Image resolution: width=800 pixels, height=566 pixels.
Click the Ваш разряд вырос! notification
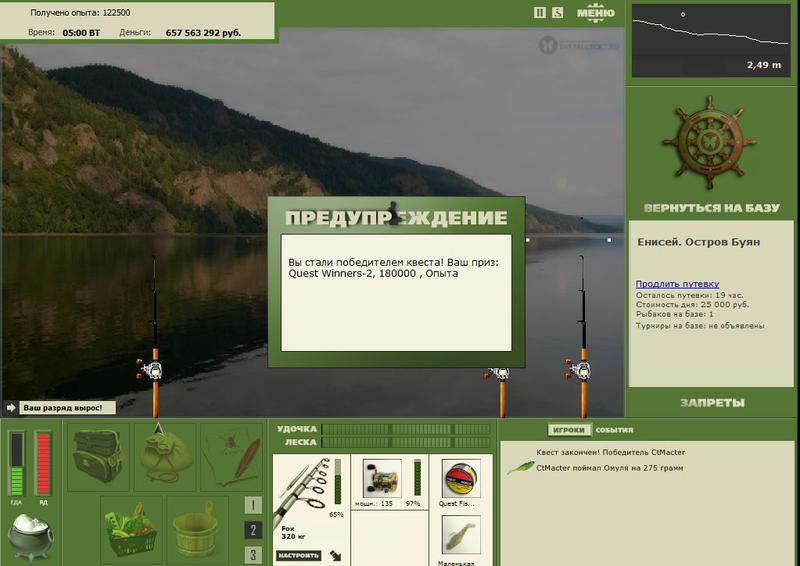(67, 408)
